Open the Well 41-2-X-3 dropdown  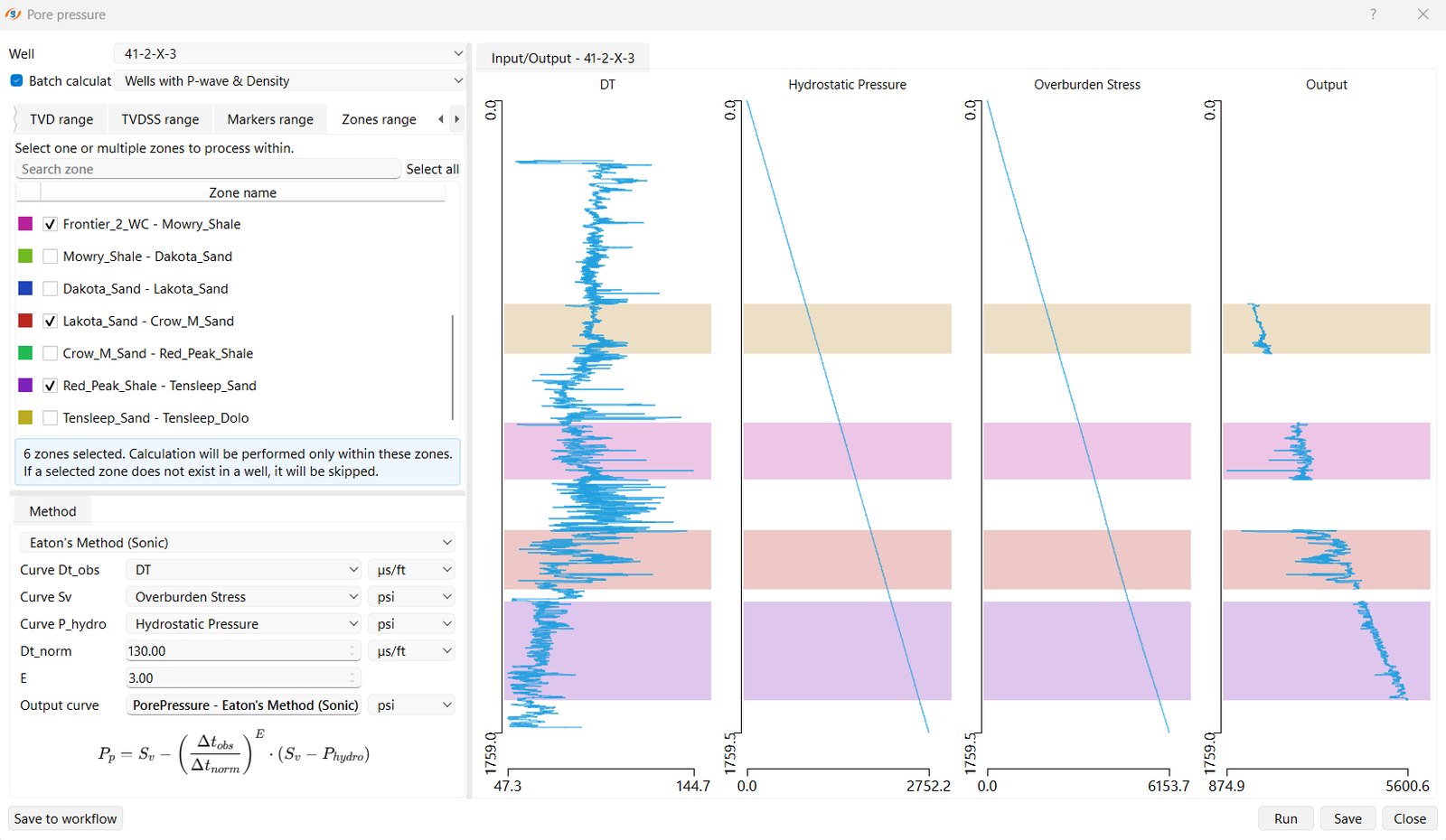pyautogui.click(x=289, y=54)
